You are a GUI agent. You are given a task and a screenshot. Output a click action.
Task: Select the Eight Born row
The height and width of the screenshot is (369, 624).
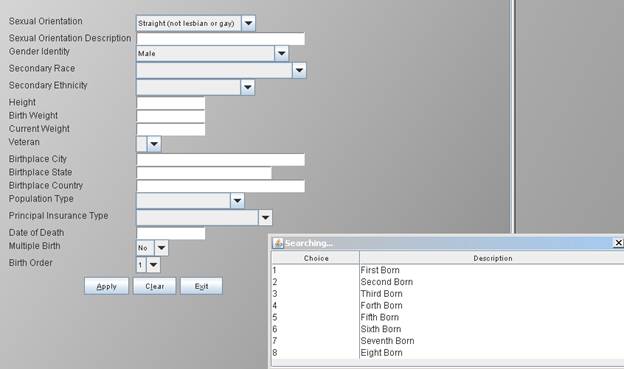click(x=448, y=353)
